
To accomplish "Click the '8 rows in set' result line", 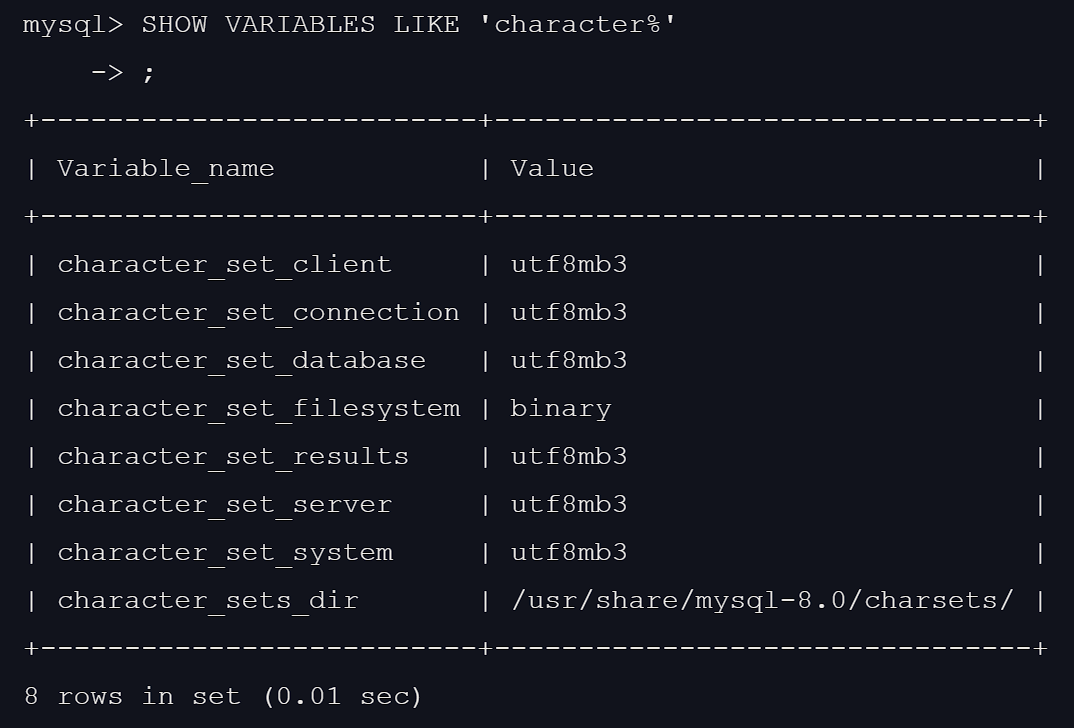I will click(222, 696).
